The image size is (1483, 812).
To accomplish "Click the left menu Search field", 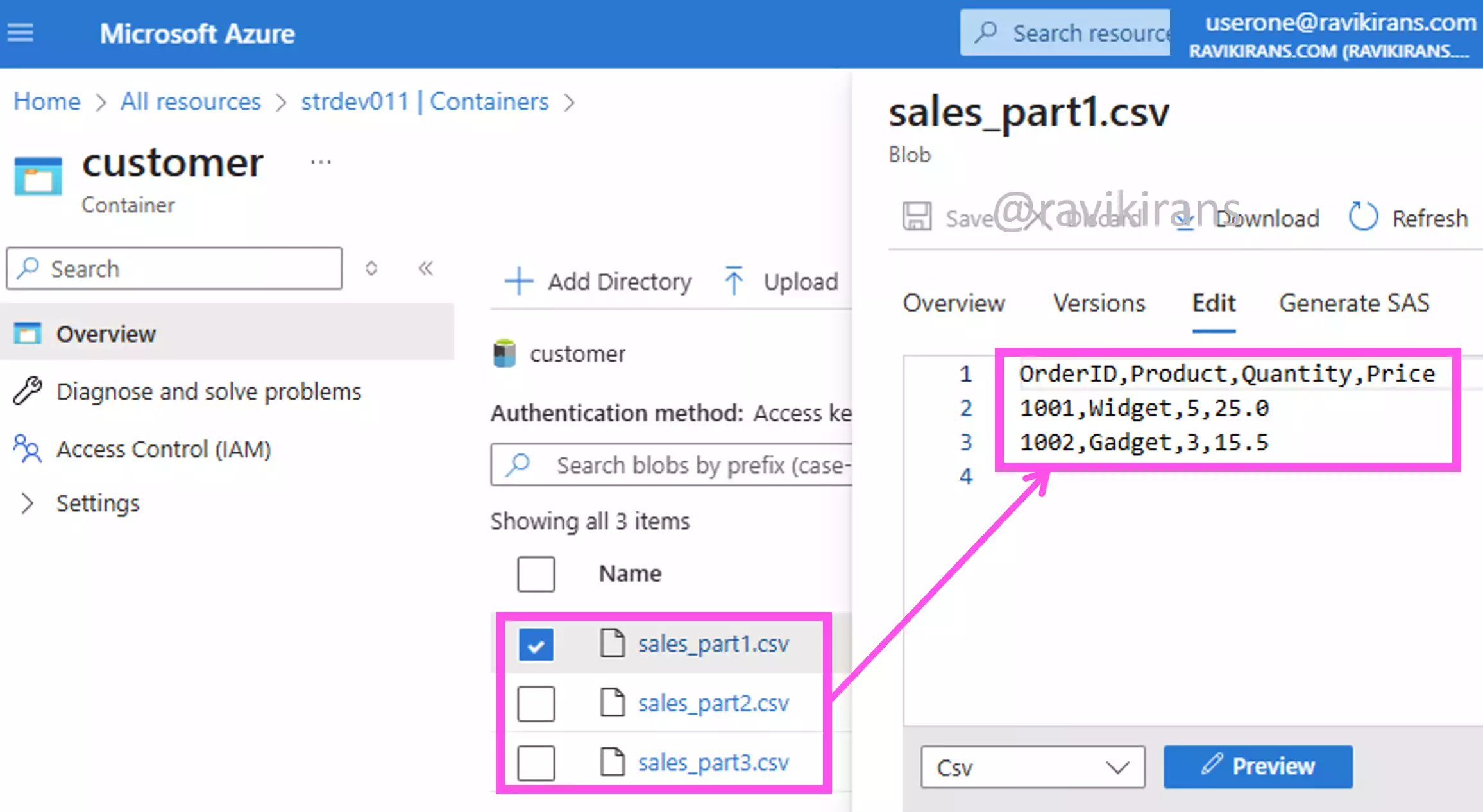I will pos(174,268).
